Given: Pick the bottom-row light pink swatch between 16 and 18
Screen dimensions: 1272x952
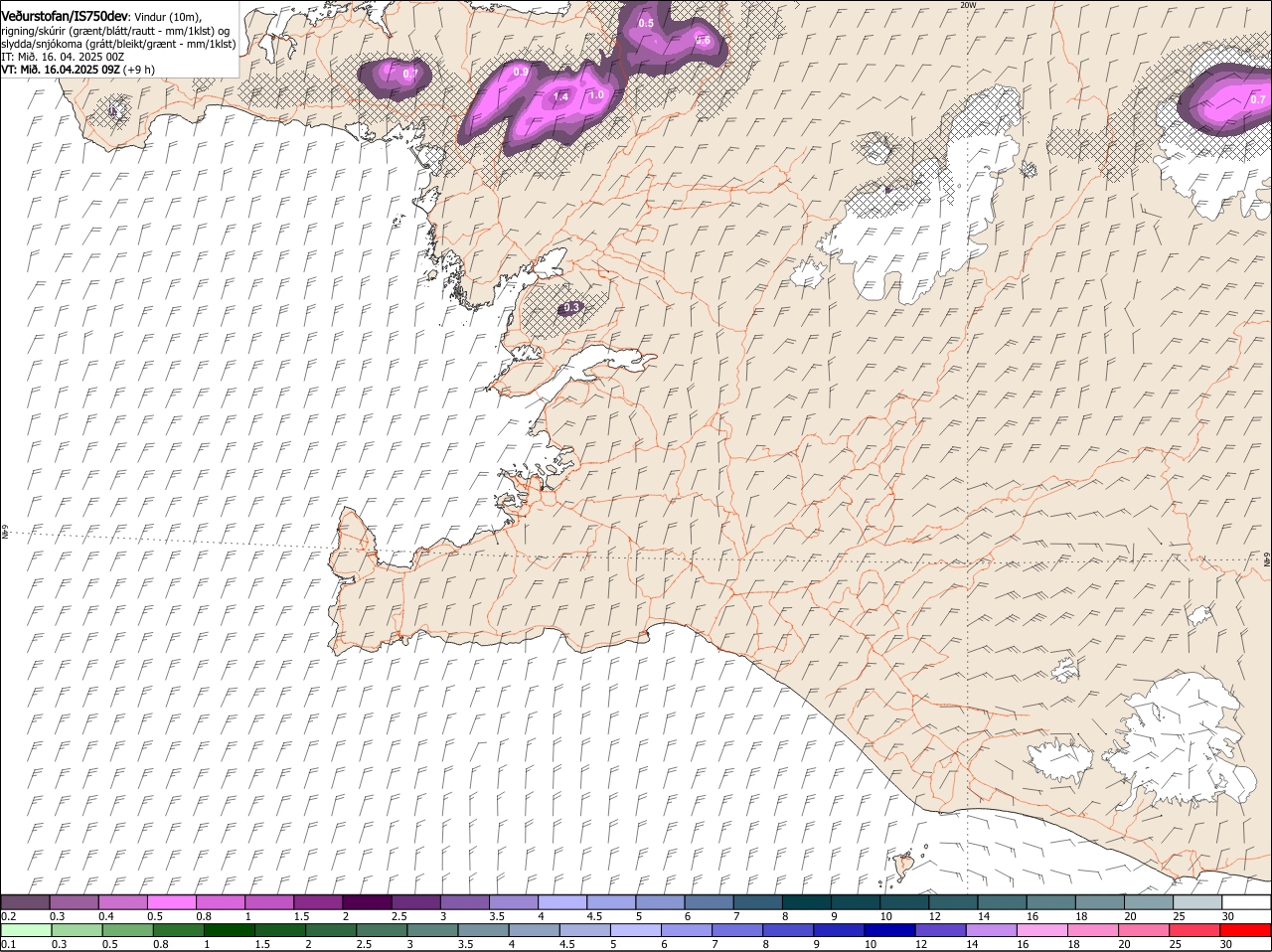Looking at the screenshot, I should tap(1042, 930).
